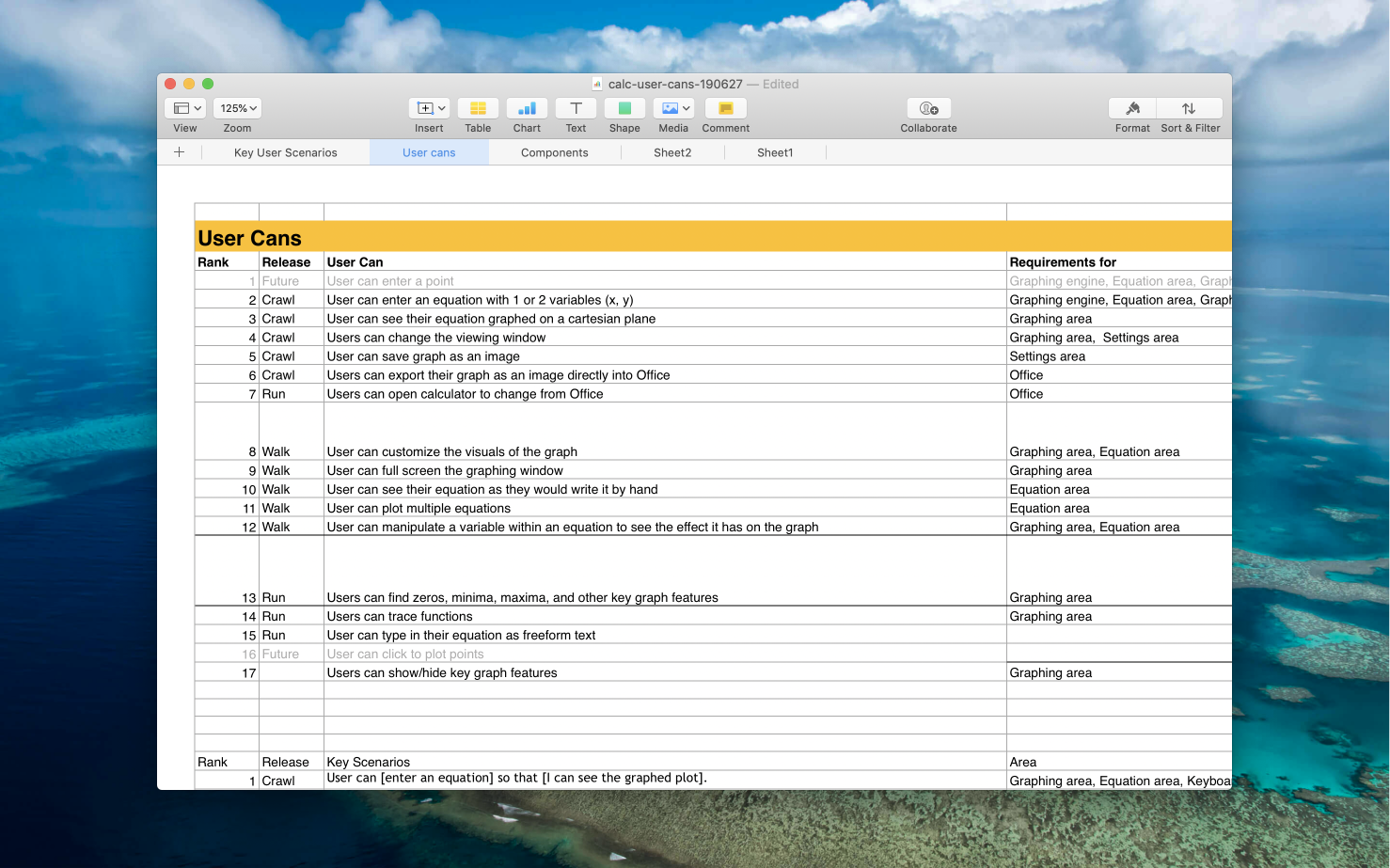
Task: Add a Table from the toolbar
Action: click(478, 108)
